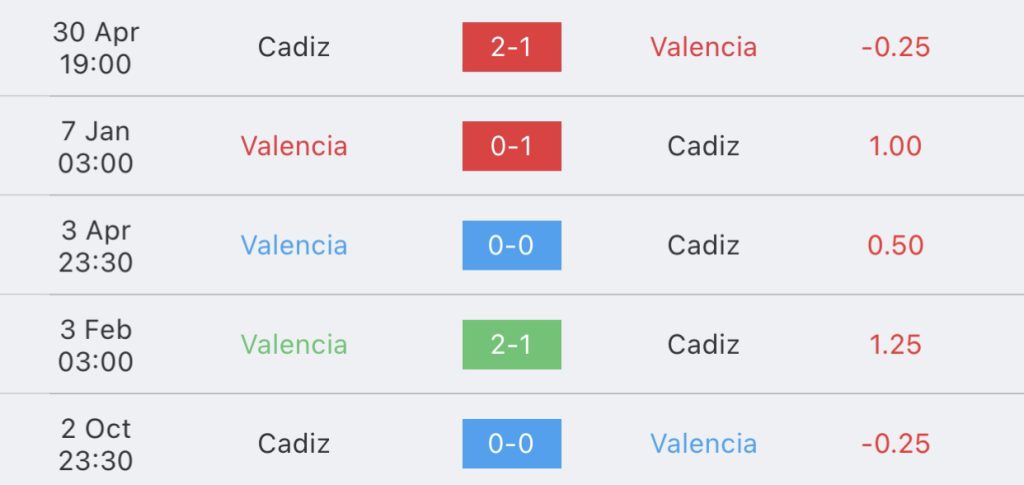Open red Valencia team link in the 30 Apr row
1024x485 pixels.
point(703,47)
